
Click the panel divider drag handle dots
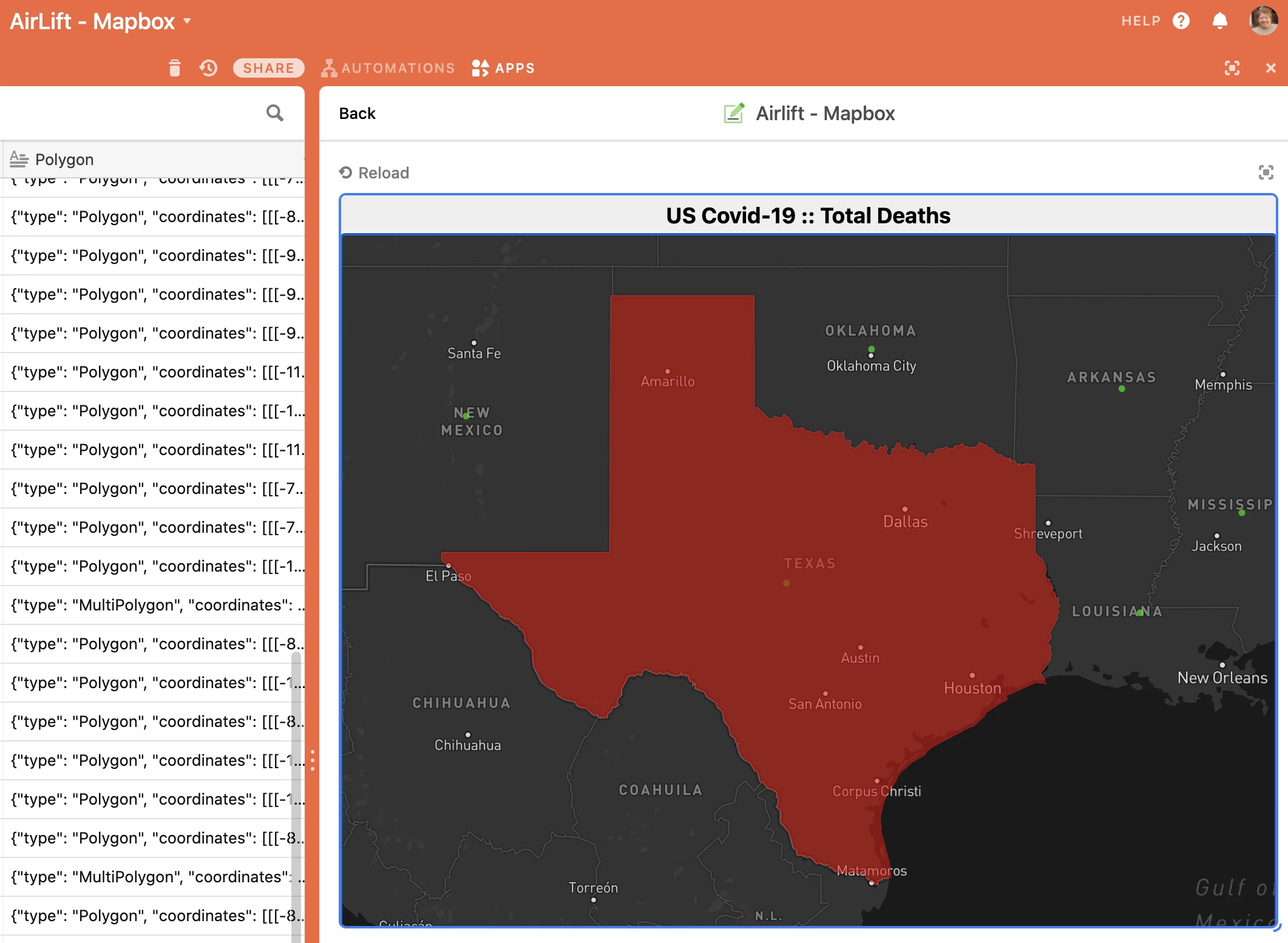tap(313, 760)
